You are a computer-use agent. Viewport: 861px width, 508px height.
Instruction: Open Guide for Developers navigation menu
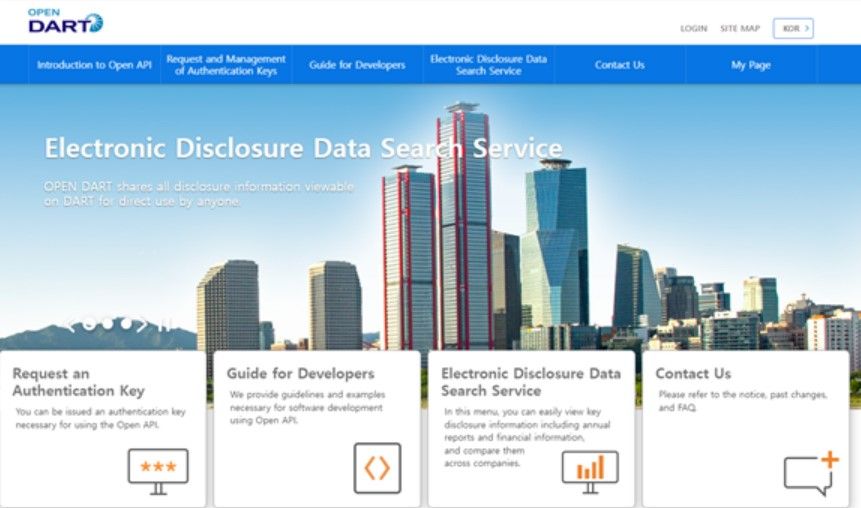(357, 65)
